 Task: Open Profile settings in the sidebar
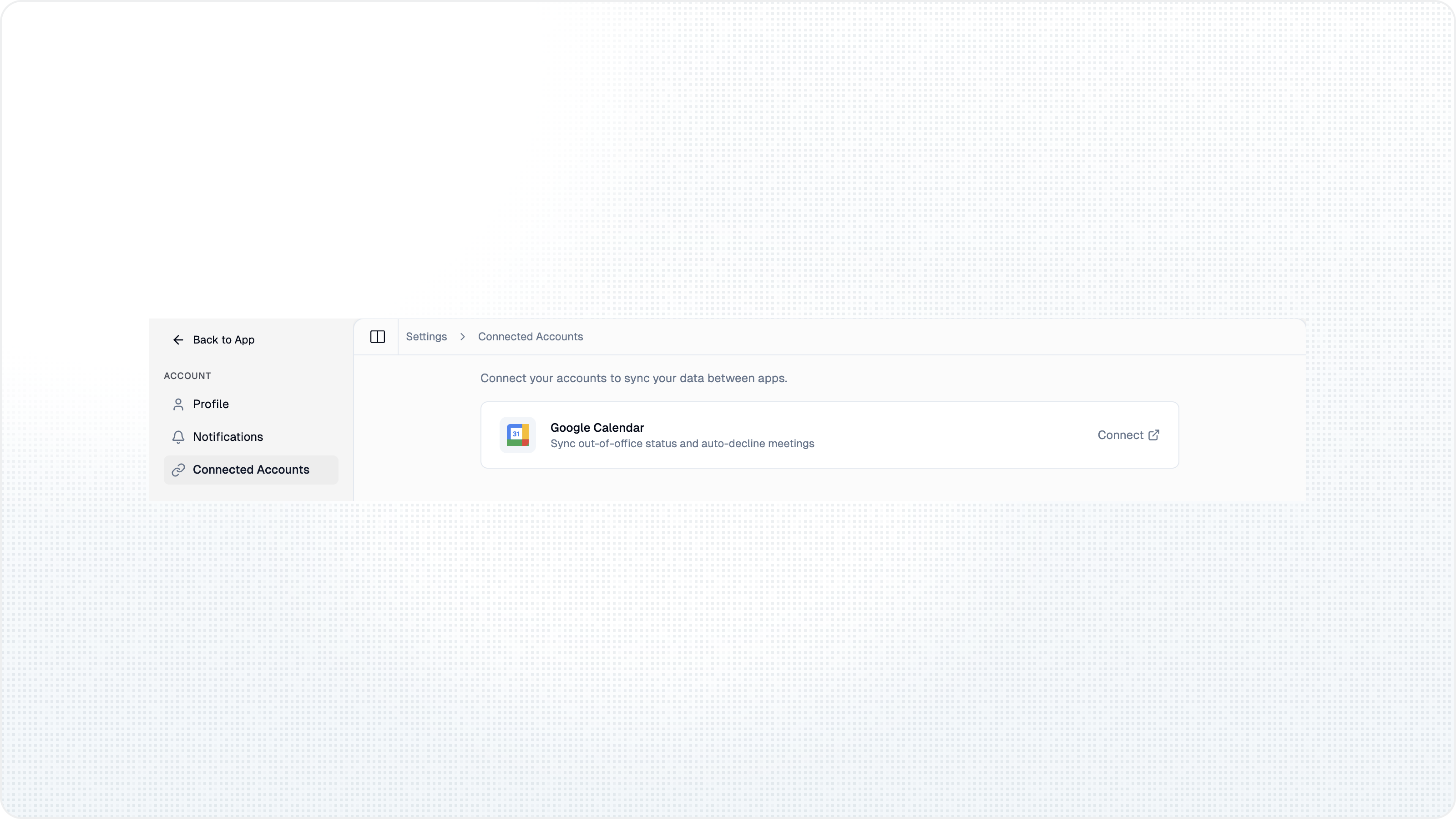point(210,404)
